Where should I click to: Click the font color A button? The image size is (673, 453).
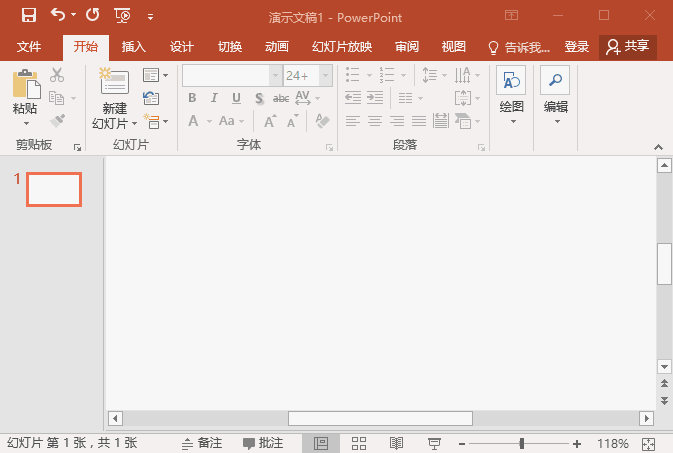194,121
